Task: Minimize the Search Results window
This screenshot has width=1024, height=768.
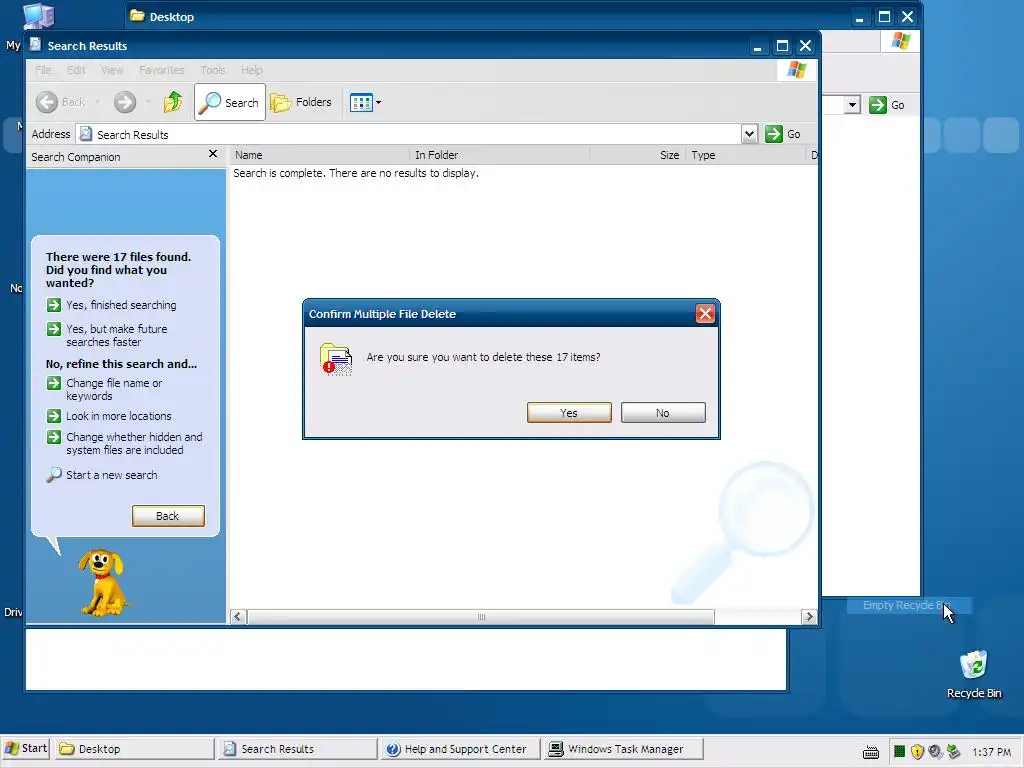Action: click(758, 46)
